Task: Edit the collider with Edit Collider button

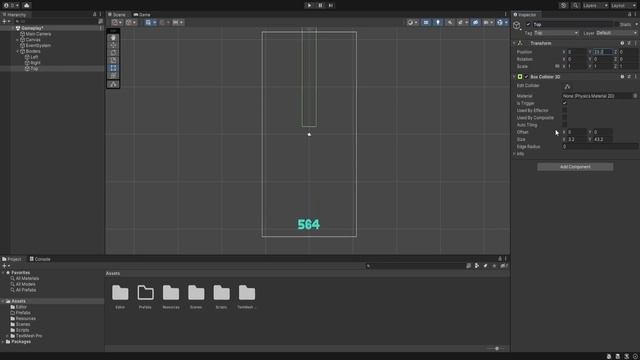Action: [567, 86]
